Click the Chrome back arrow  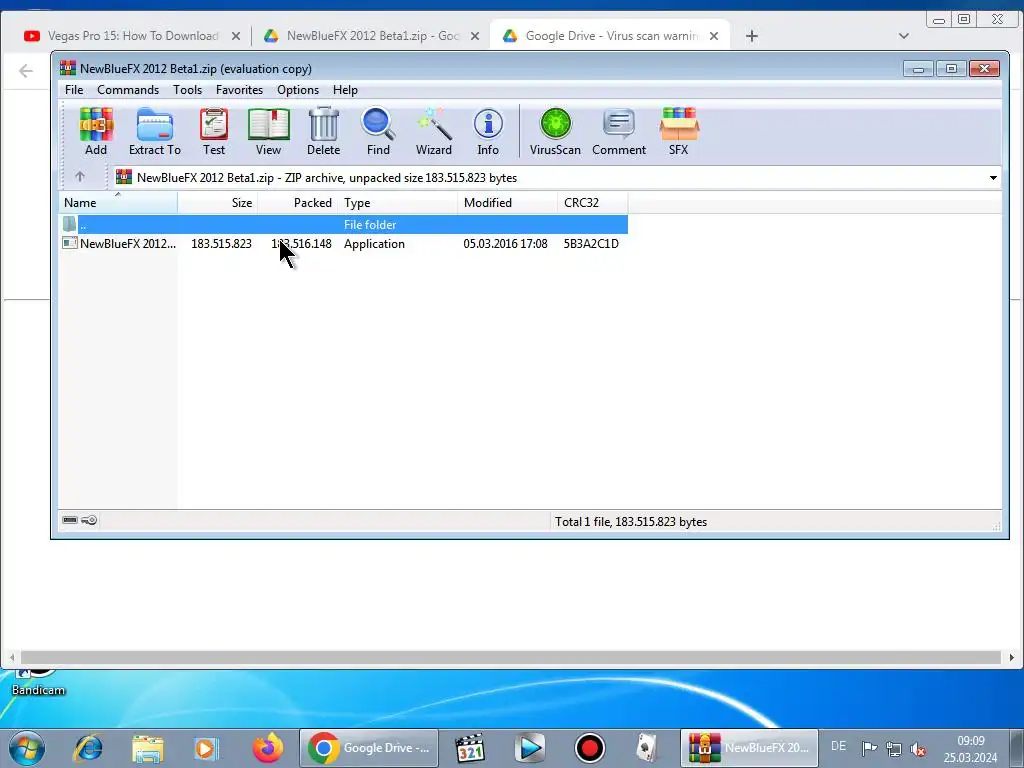coord(25,71)
